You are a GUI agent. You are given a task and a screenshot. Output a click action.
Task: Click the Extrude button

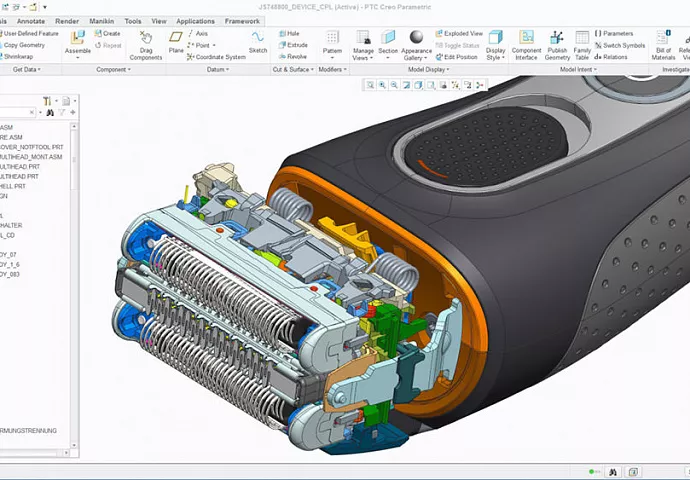[293, 45]
